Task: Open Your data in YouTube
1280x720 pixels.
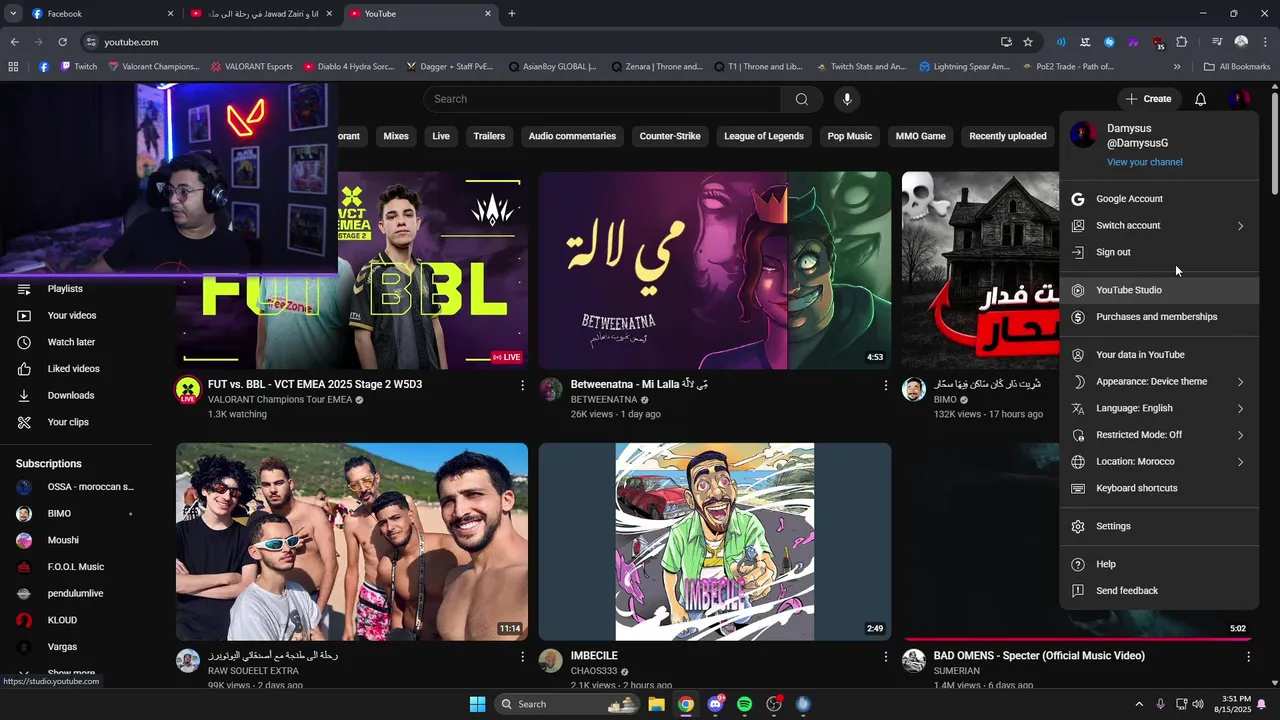Action: click(1159, 355)
